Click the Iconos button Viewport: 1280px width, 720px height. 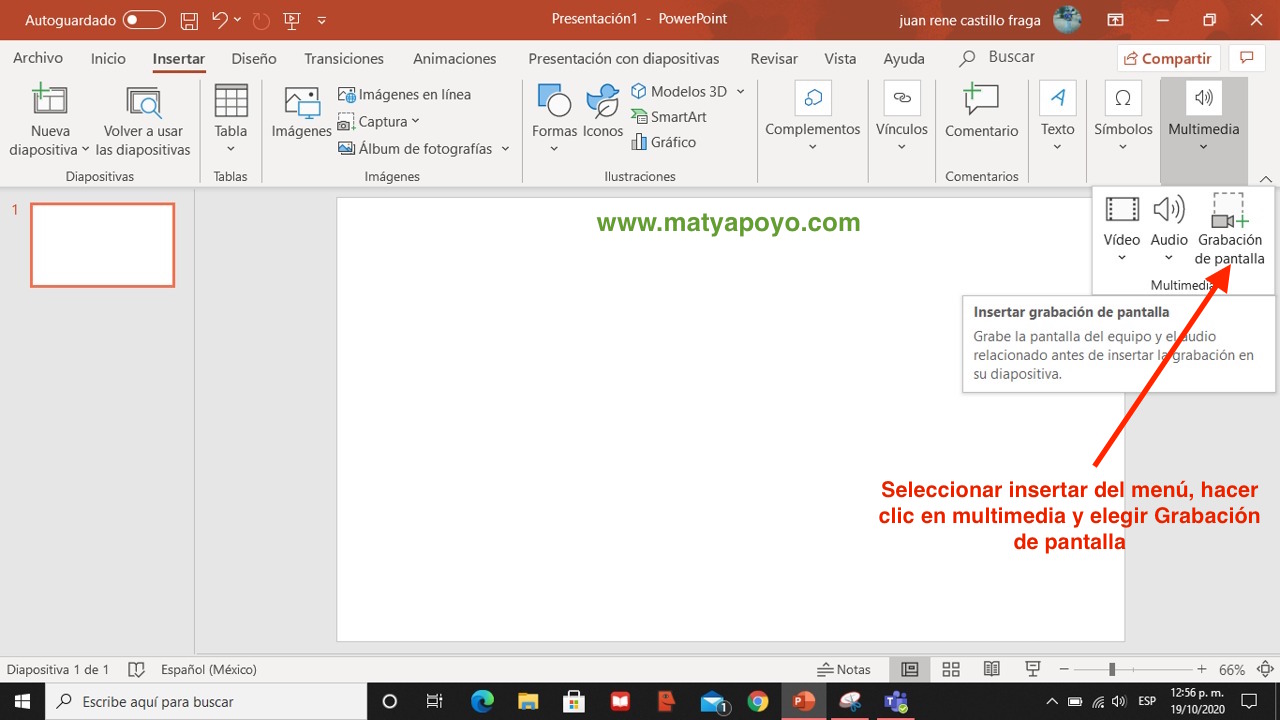(x=603, y=112)
